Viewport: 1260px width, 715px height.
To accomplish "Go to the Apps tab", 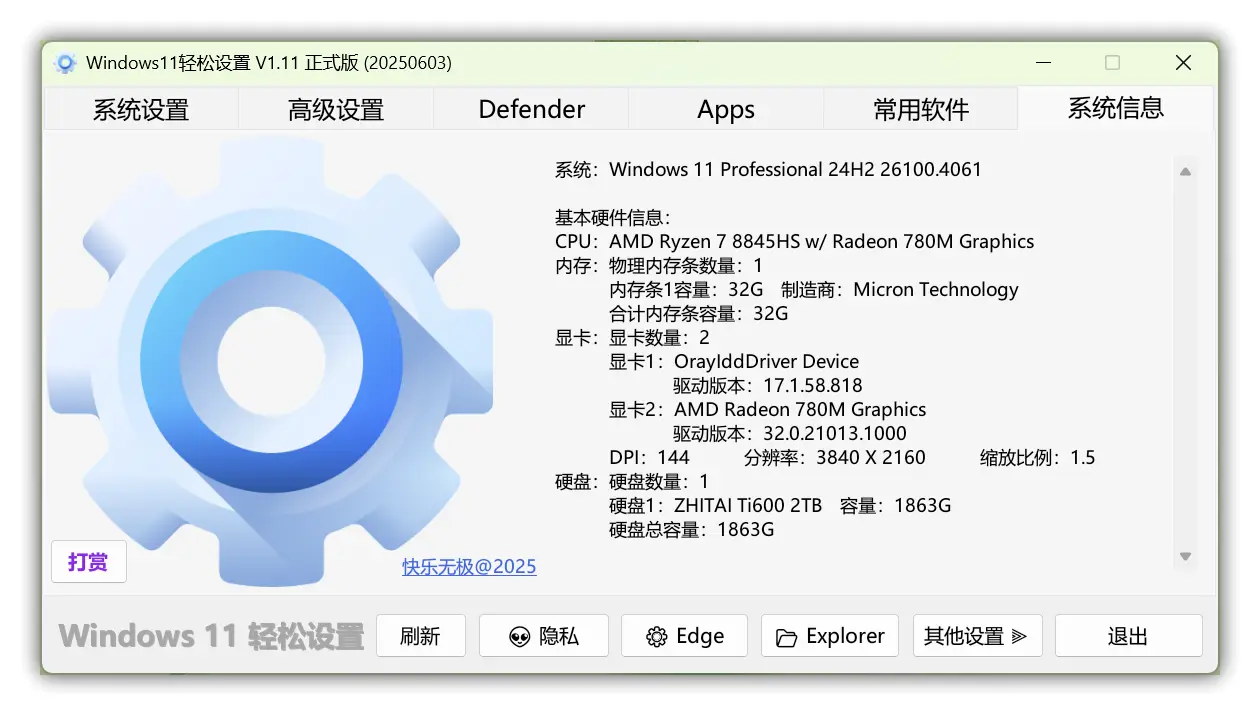I will click(x=726, y=109).
